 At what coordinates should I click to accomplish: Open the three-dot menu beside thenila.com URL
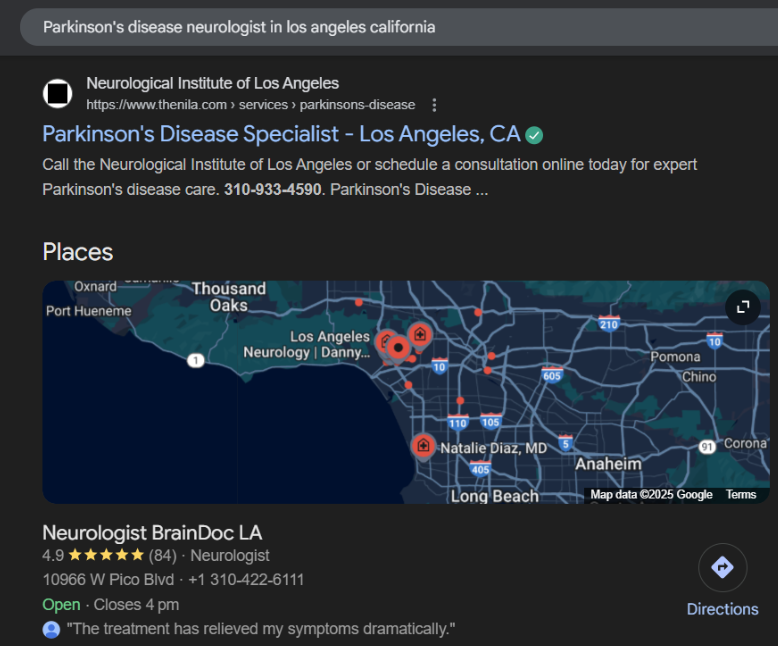point(434,105)
